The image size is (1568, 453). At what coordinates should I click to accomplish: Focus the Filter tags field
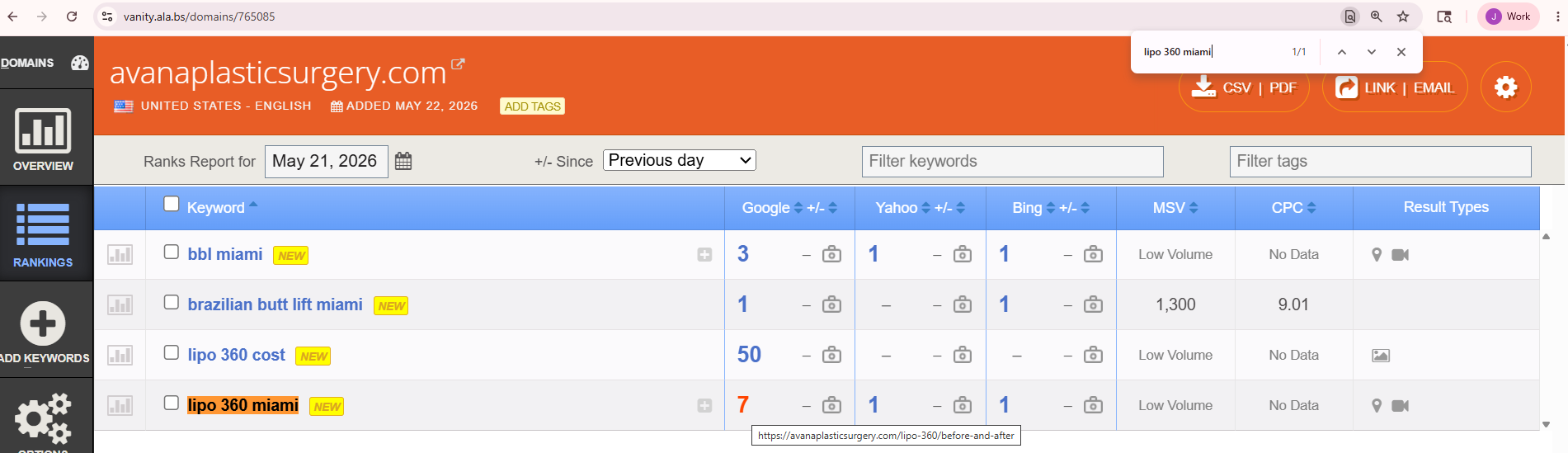tap(1380, 161)
